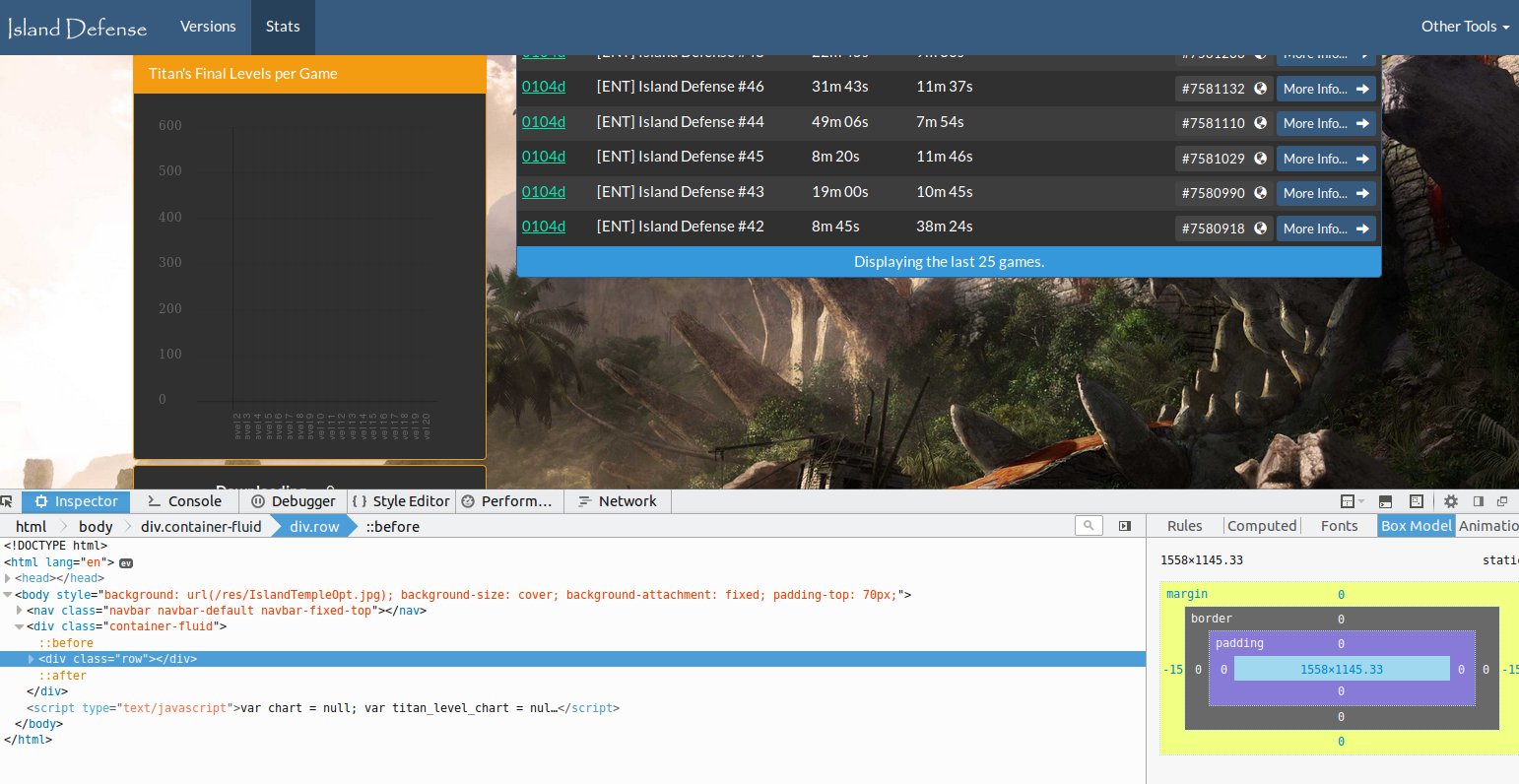This screenshot has height=784, width=1519.
Task: Click the left margin value -15
Action: 1172,670
